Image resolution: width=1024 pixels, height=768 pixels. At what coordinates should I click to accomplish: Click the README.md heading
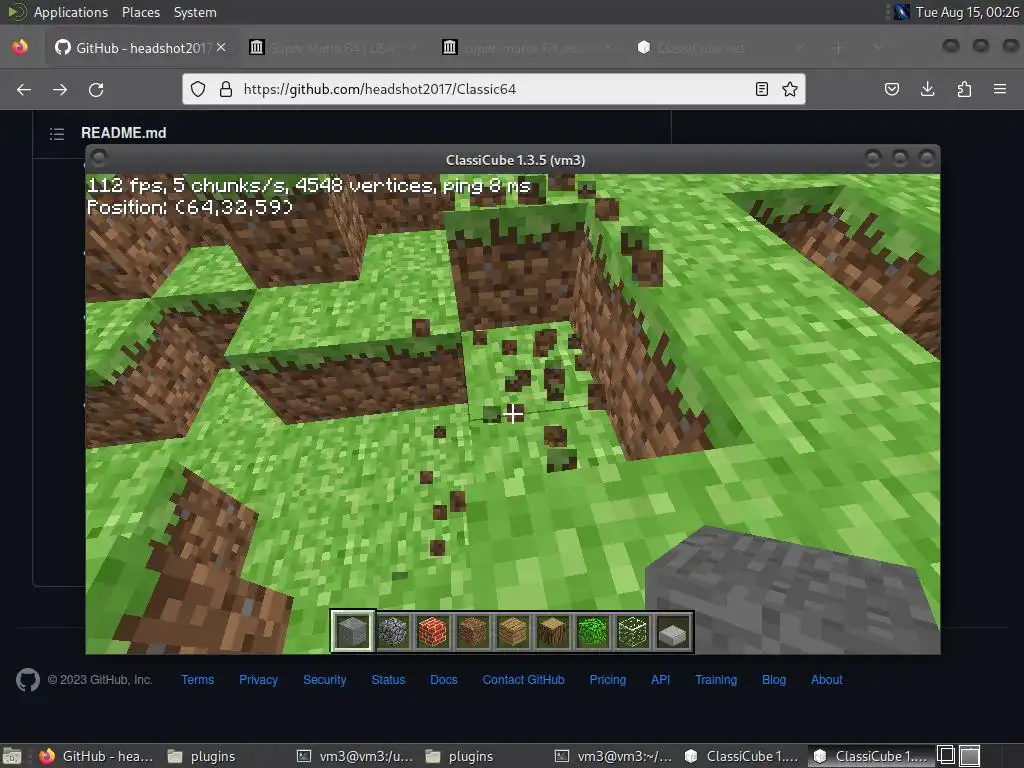pos(123,133)
